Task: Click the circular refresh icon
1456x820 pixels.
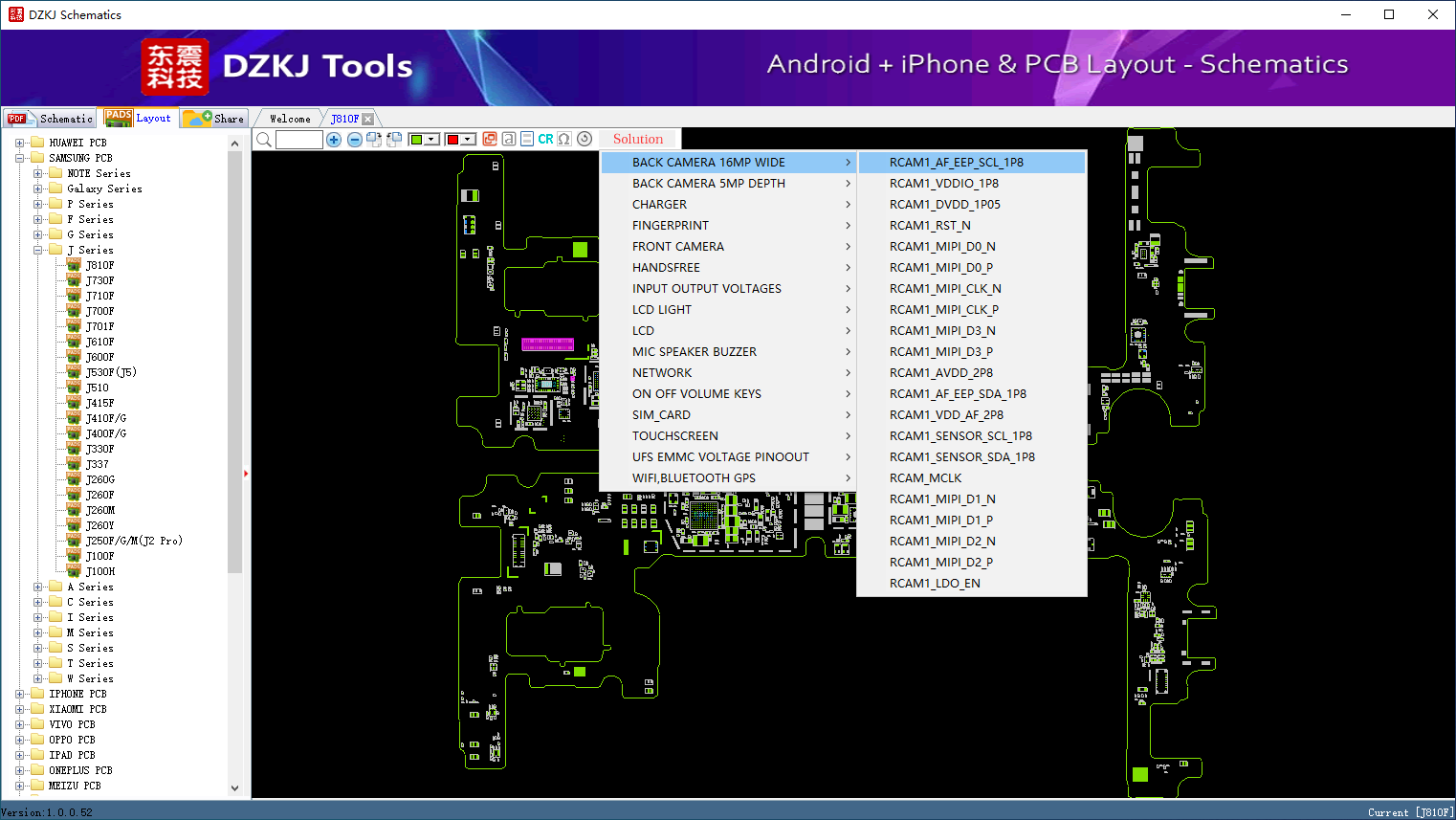Action: (x=585, y=139)
